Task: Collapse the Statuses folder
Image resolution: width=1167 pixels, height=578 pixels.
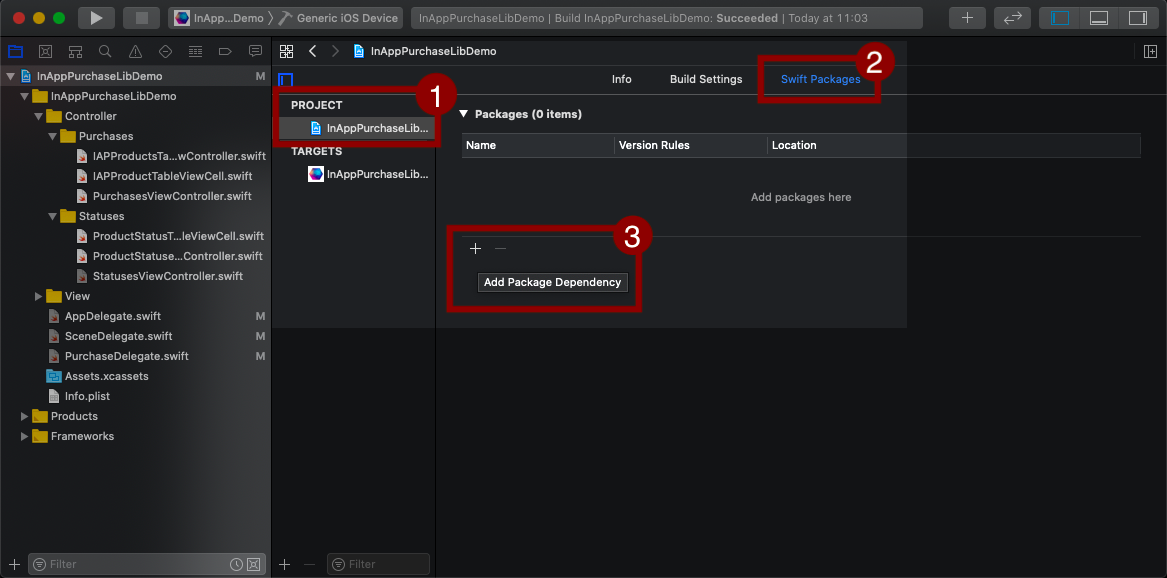Action: pyautogui.click(x=53, y=216)
